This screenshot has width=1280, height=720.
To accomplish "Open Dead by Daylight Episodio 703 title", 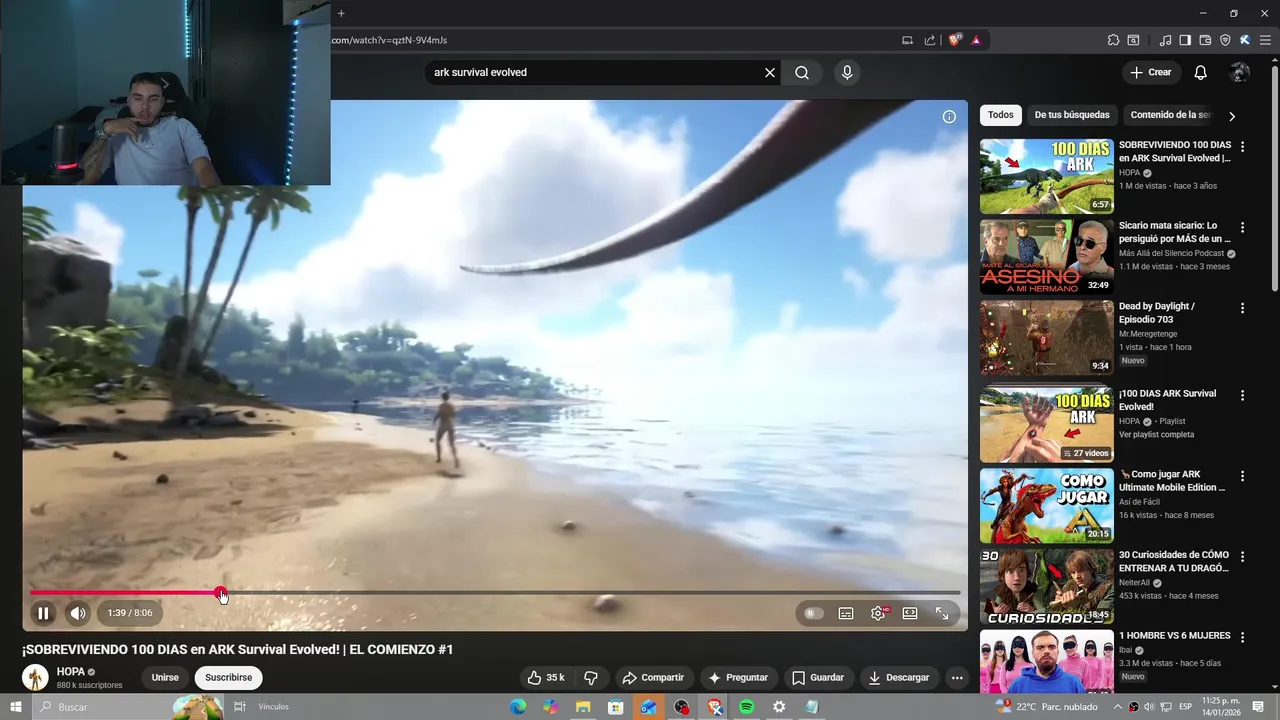I will (x=1156, y=313).
